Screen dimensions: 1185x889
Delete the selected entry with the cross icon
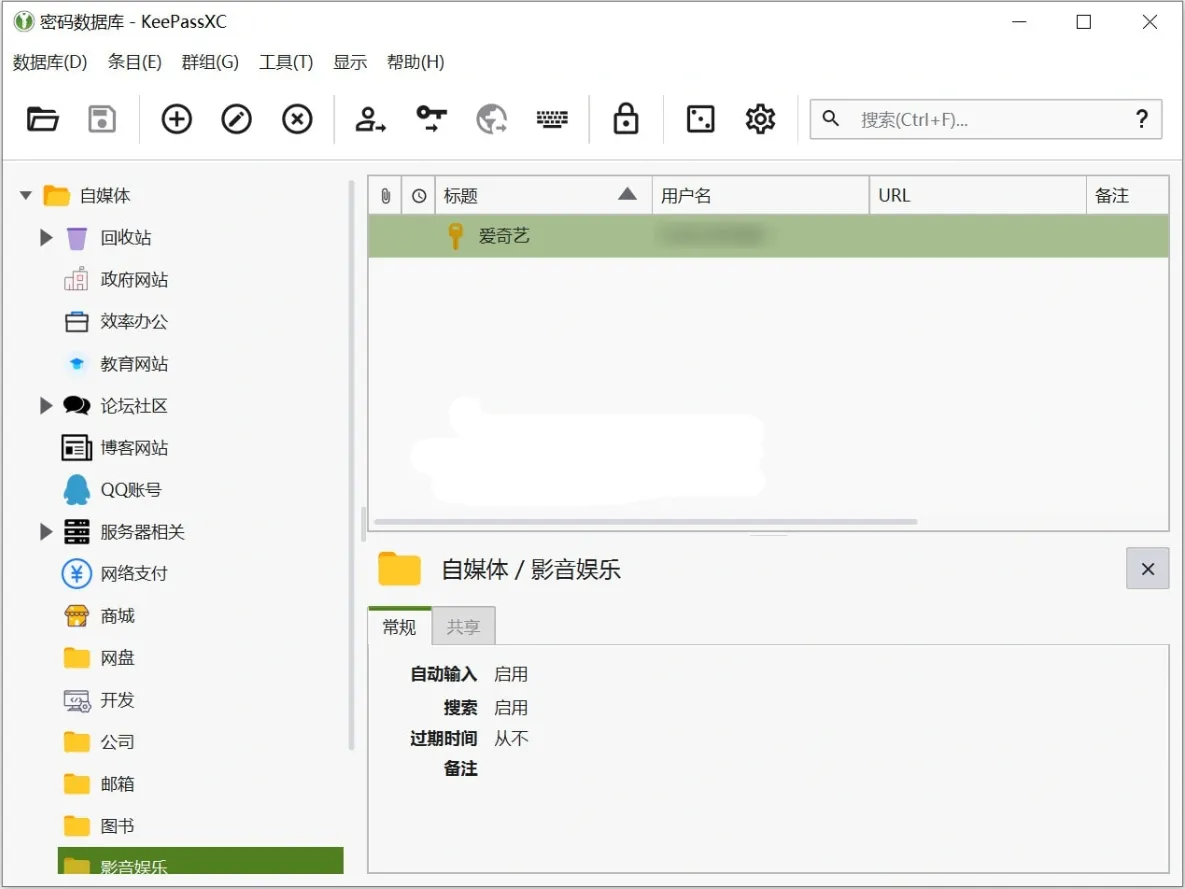pos(297,119)
